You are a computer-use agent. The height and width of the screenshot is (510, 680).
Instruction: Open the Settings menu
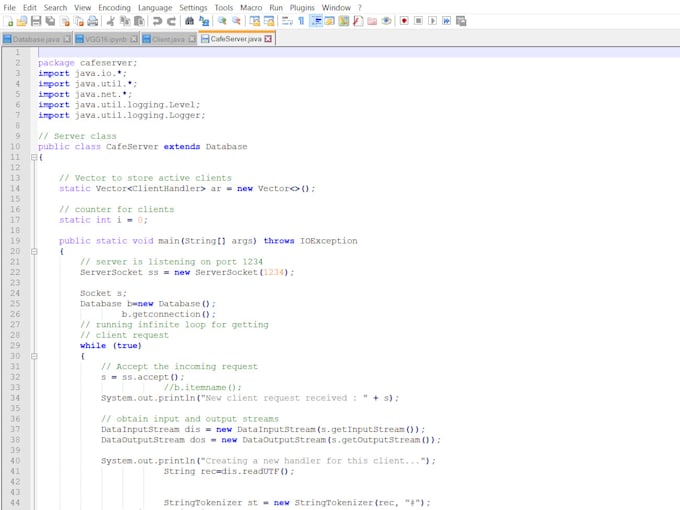click(x=193, y=7)
